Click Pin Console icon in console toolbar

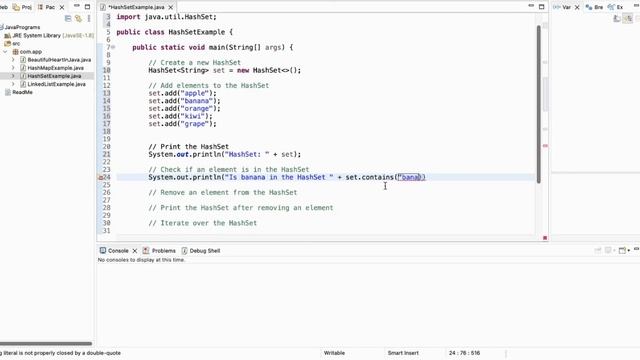tap(598, 250)
